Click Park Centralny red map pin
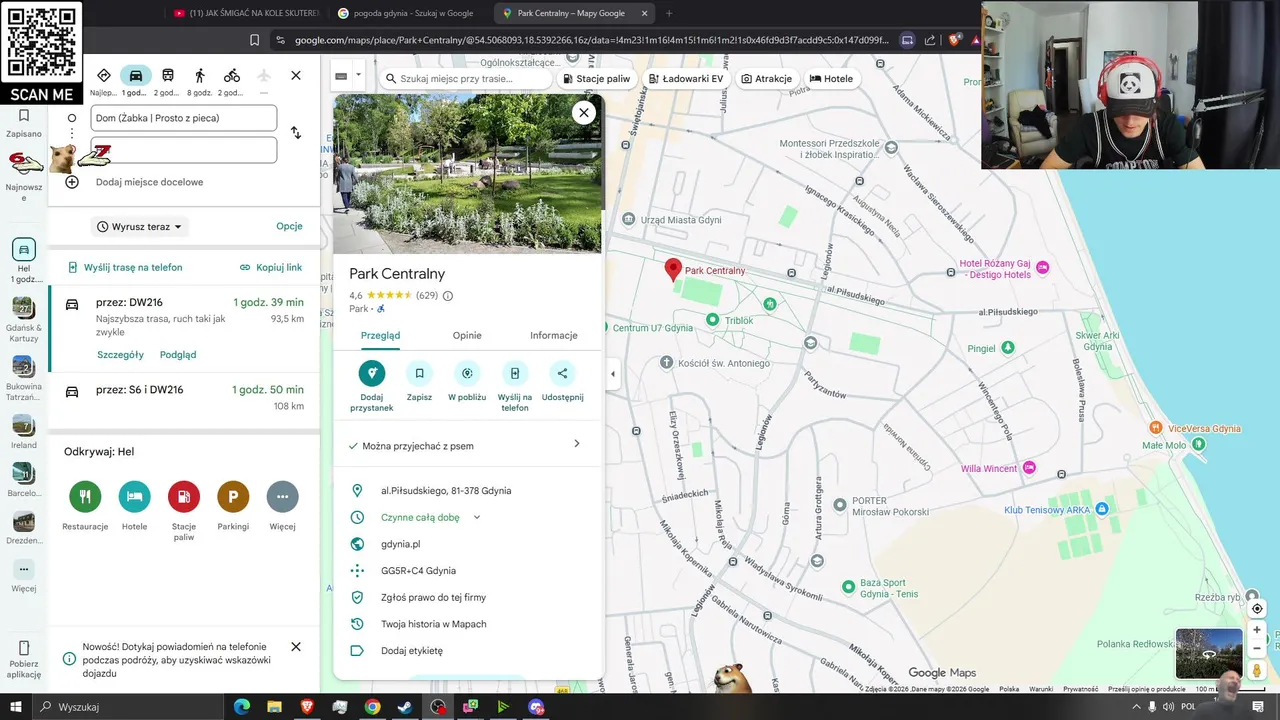 pyautogui.click(x=673, y=269)
